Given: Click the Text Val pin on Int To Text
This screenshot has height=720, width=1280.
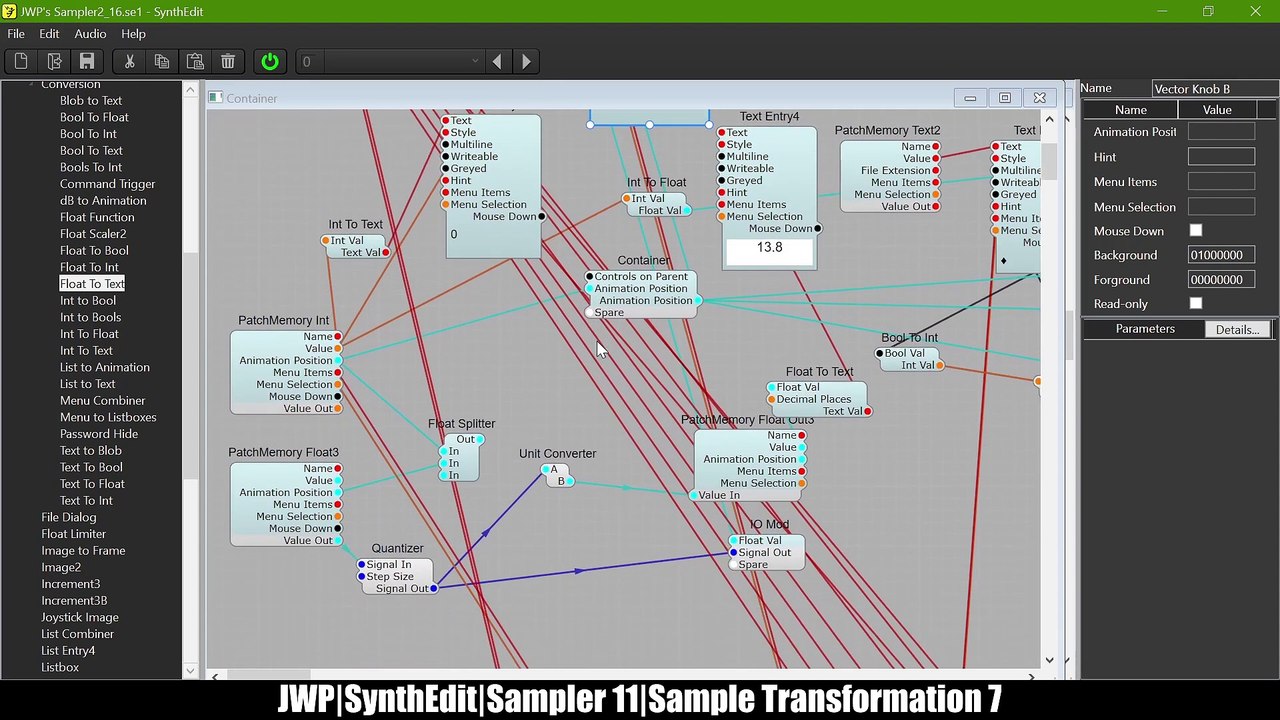Looking at the screenshot, I should [385, 253].
